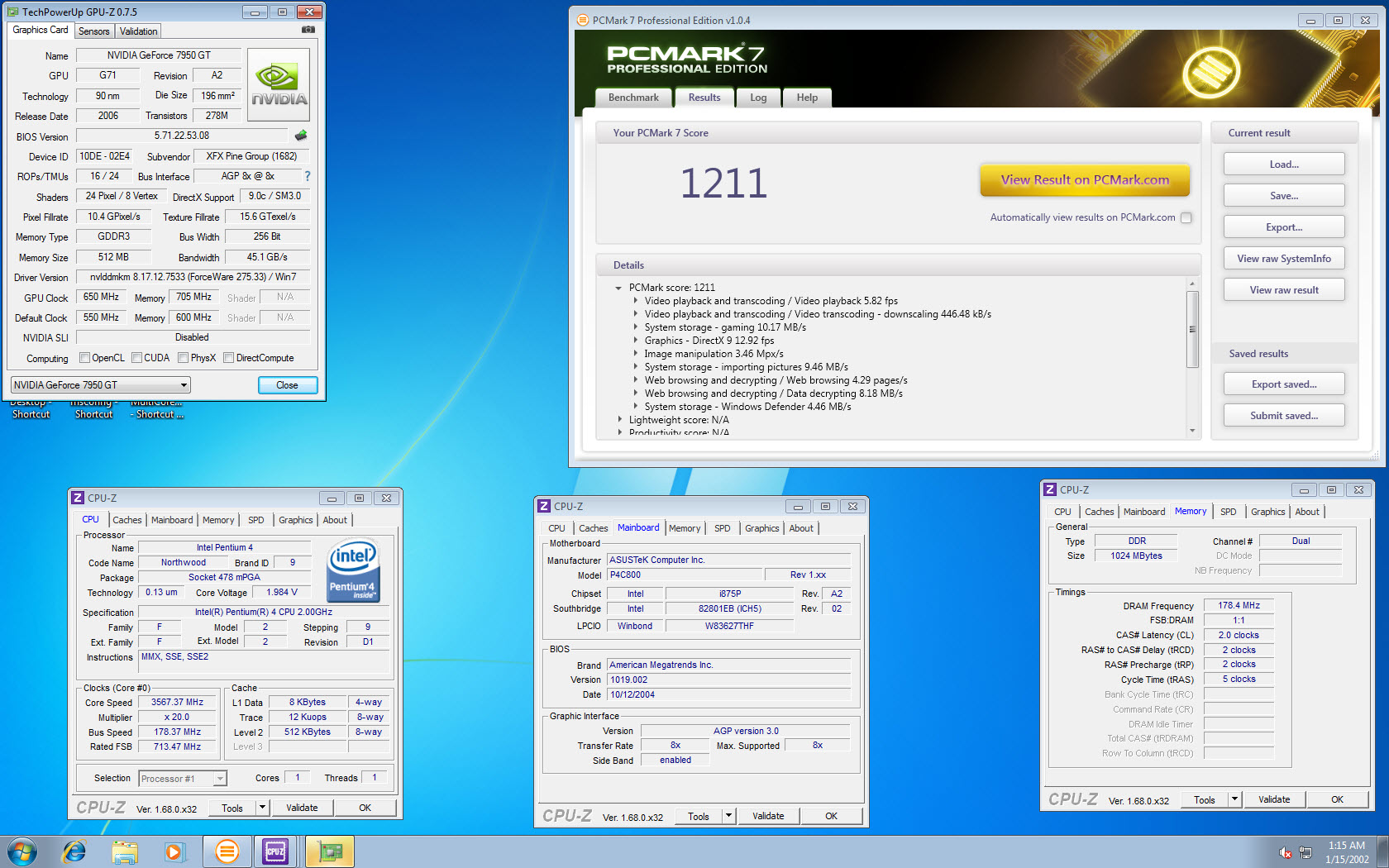Viewport: 1389px width, 868px height.
Task: Click the taskbar clock showing 1:15 AM
Action: click(x=1347, y=852)
